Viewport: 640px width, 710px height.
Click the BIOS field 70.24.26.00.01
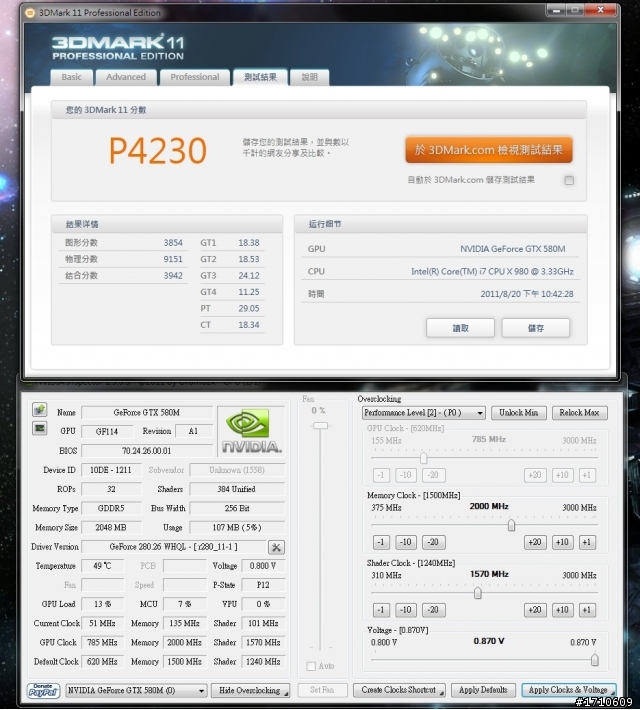point(147,451)
